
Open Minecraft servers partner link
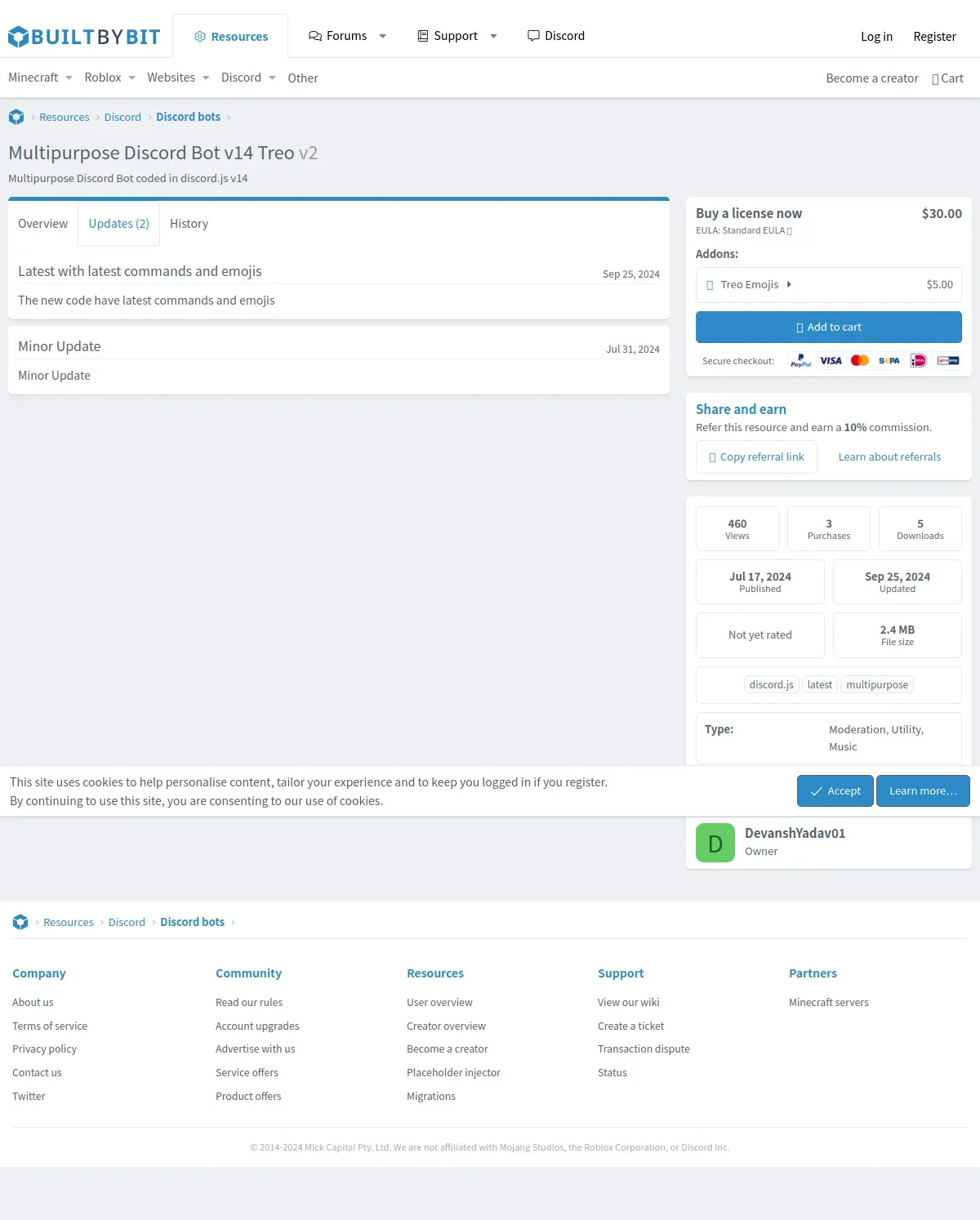point(828,1002)
